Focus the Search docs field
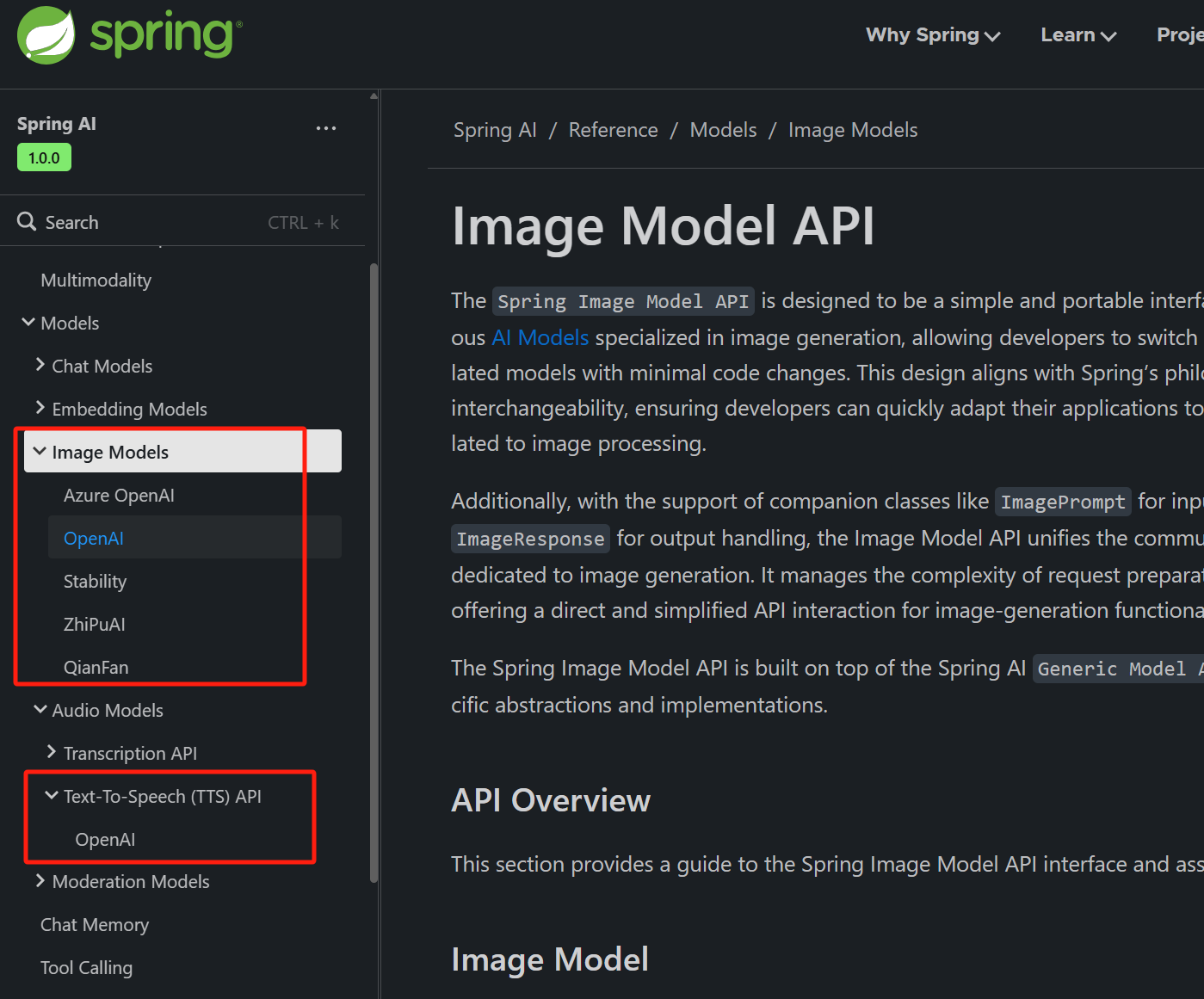 (x=182, y=222)
